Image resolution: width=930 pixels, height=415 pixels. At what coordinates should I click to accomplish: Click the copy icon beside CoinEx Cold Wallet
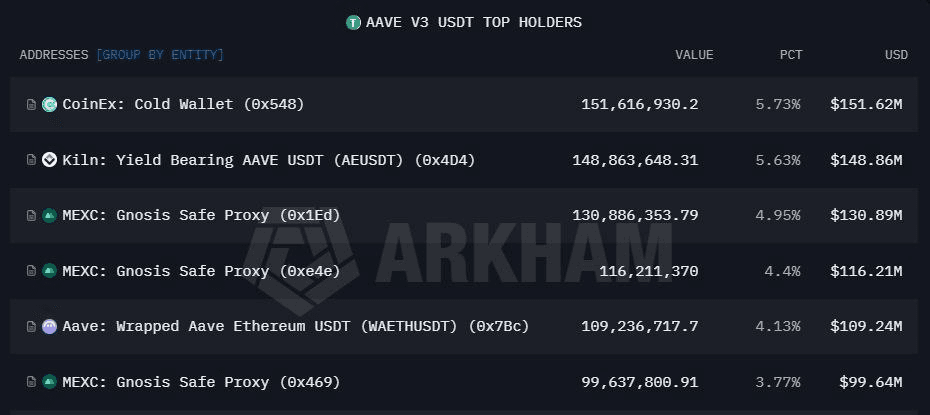pyautogui.click(x=31, y=104)
